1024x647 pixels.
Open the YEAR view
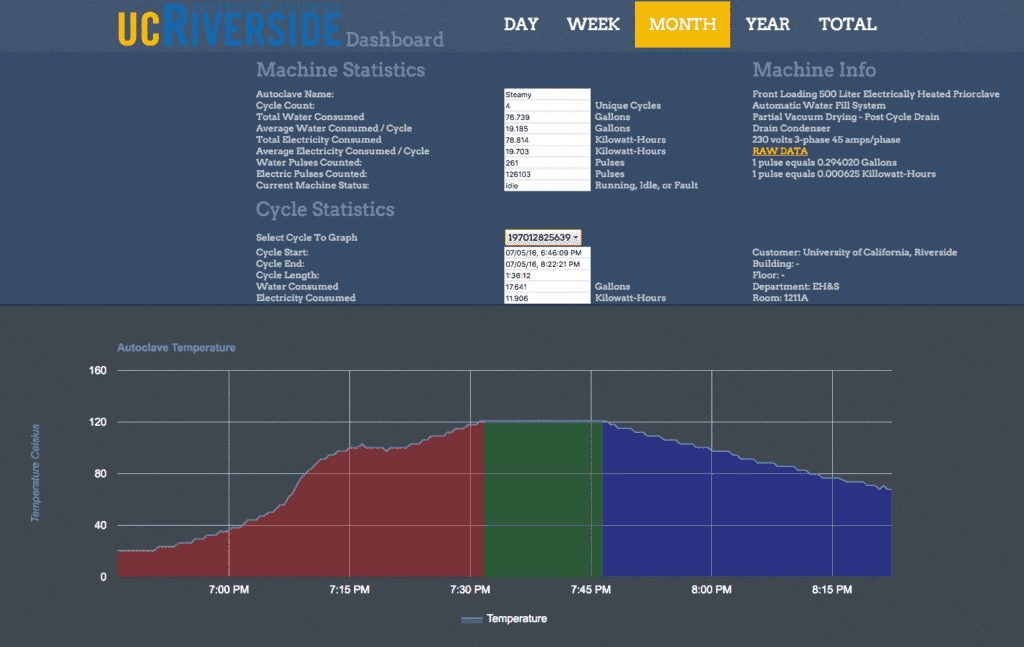coord(767,24)
